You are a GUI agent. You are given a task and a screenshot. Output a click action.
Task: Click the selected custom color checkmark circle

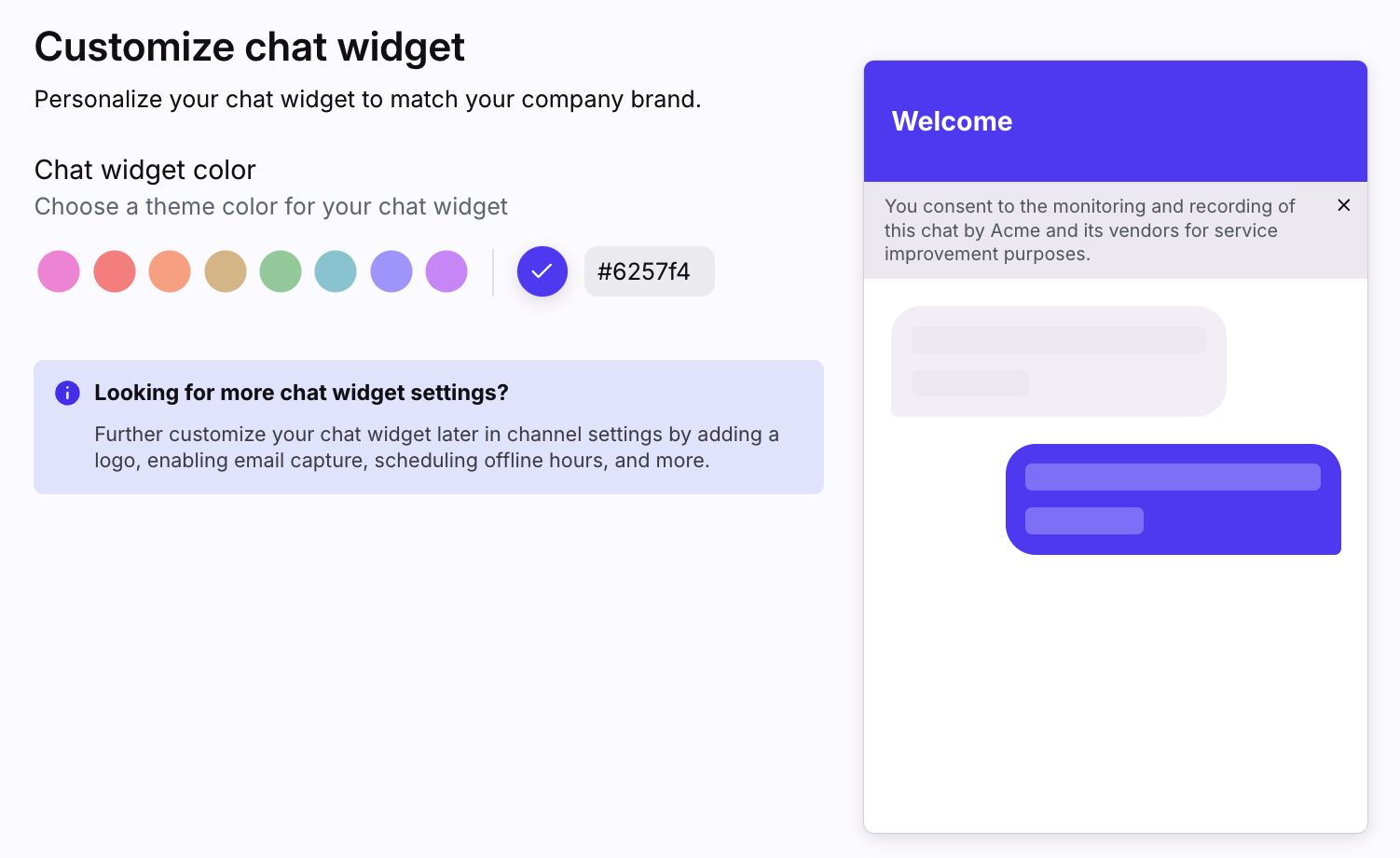(542, 271)
